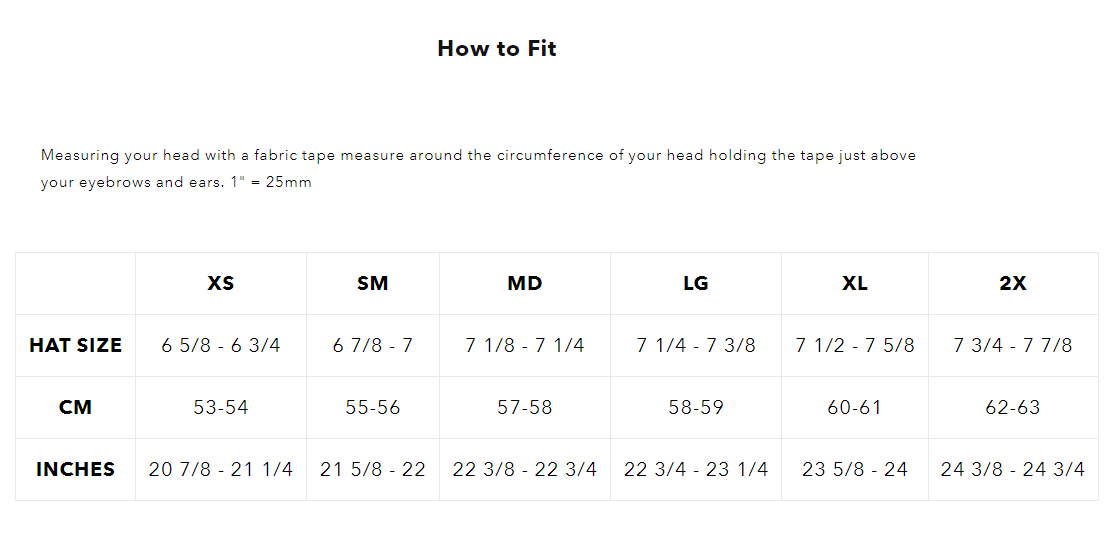Image resolution: width=1112 pixels, height=536 pixels.
Task: Click the 7 3/4 - 7 7/8 cell
Action: (1013, 345)
